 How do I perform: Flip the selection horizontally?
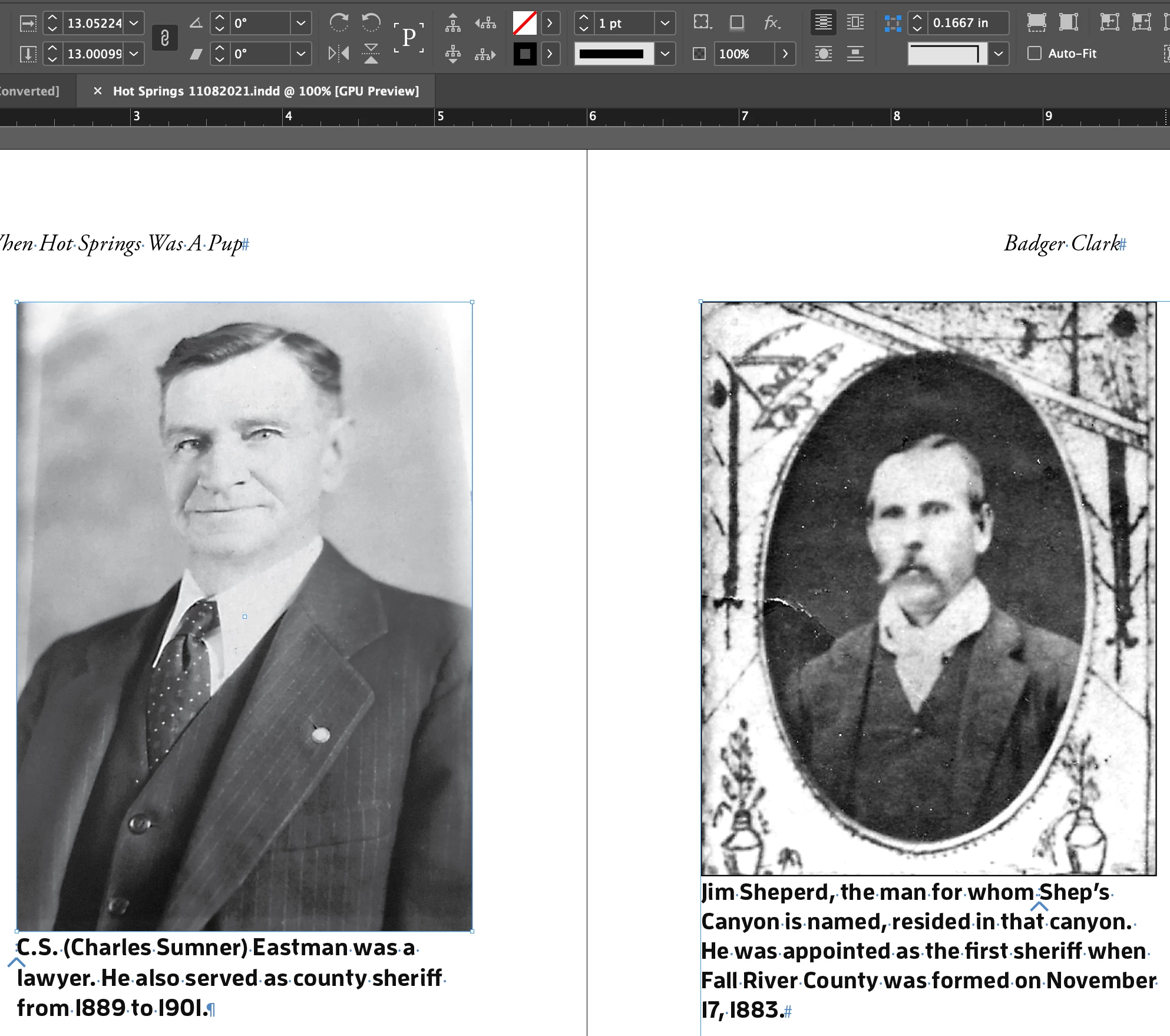339,54
